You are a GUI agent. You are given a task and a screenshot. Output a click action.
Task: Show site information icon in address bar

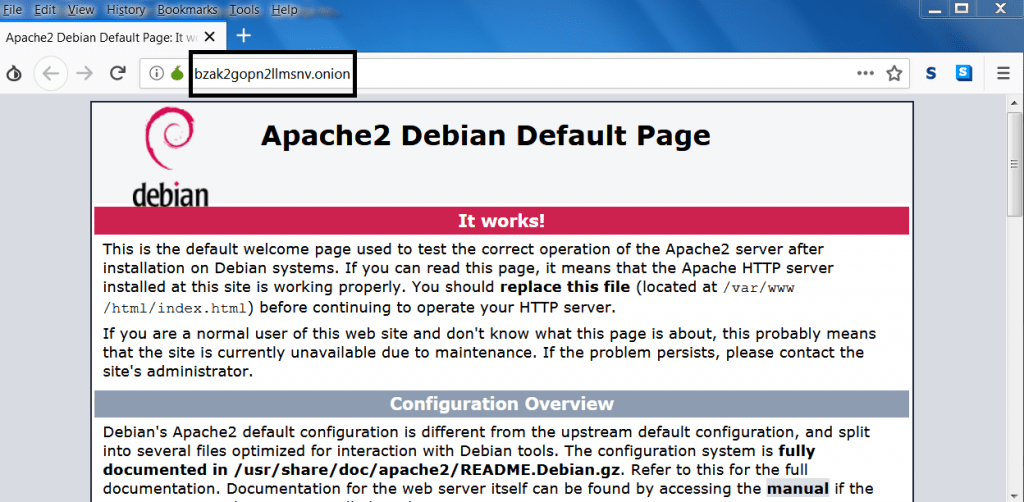[x=155, y=74]
